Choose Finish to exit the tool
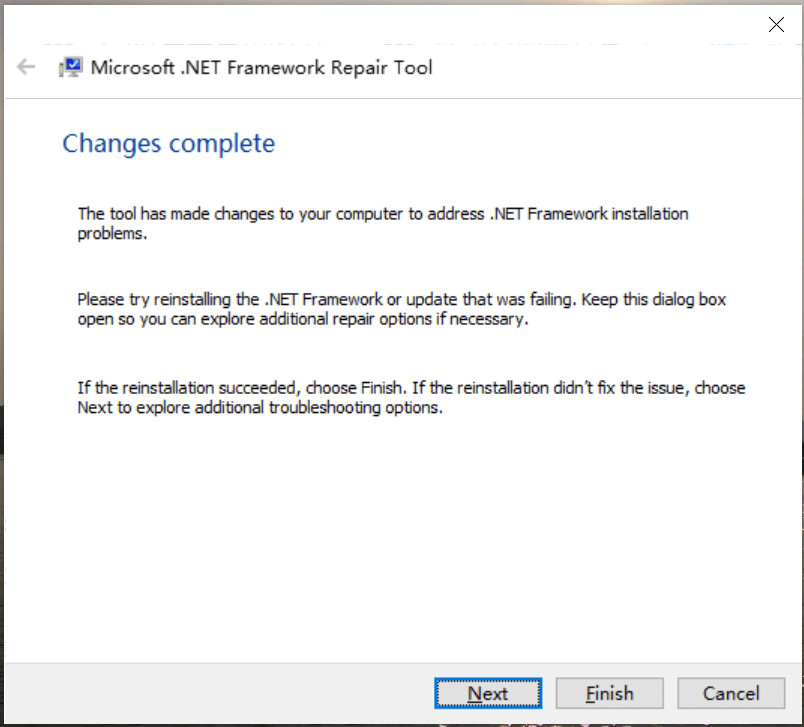This screenshot has width=804, height=727. click(610, 693)
